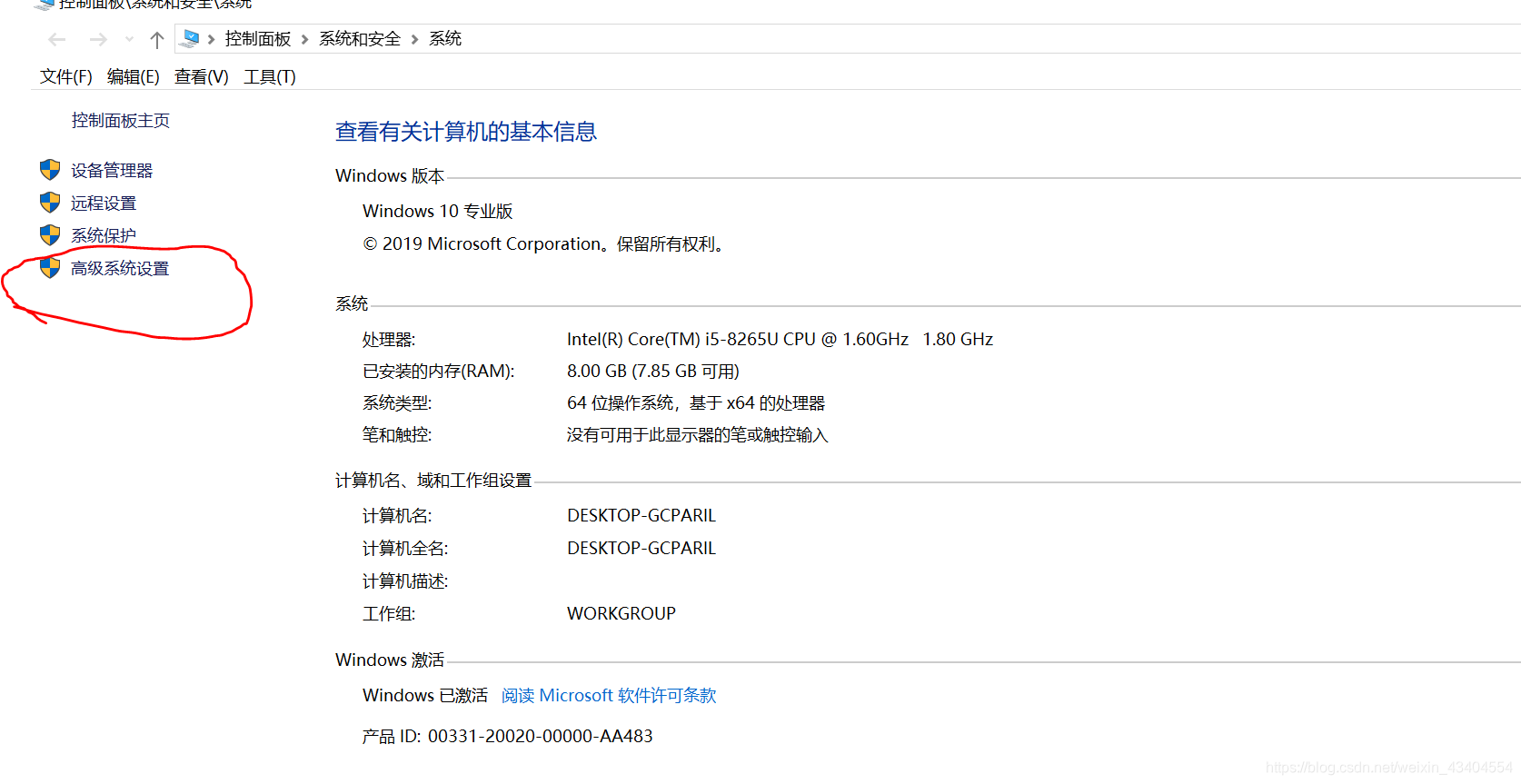The height and width of the screenshot is (784, 1521).
Task: Select 系统和安全 breadcrumb
Action: (x=359, y=38)
